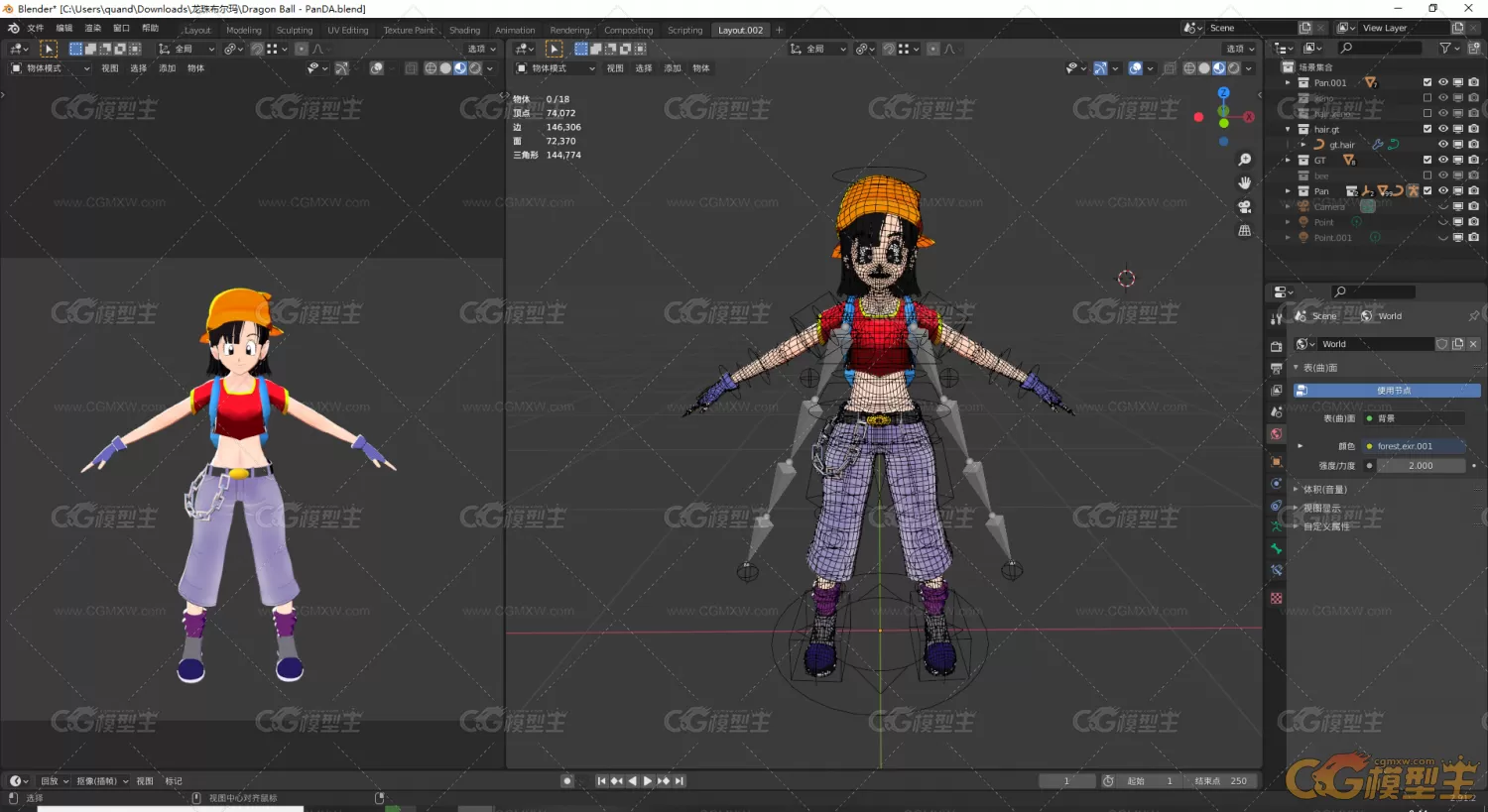
Task: Click 使用节点 button
Action: point(1388,391)
